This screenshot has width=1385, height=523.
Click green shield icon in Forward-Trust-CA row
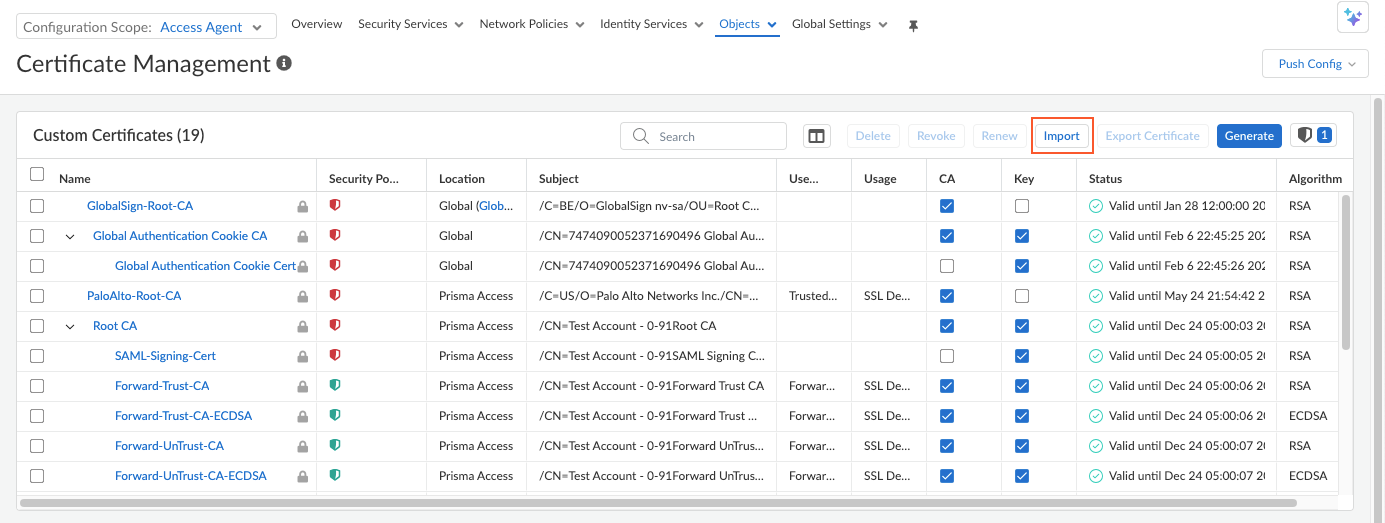[335, 385]
